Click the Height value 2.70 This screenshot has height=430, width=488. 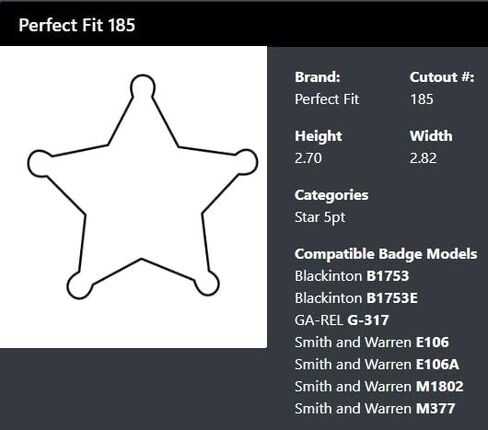[308, 158]
